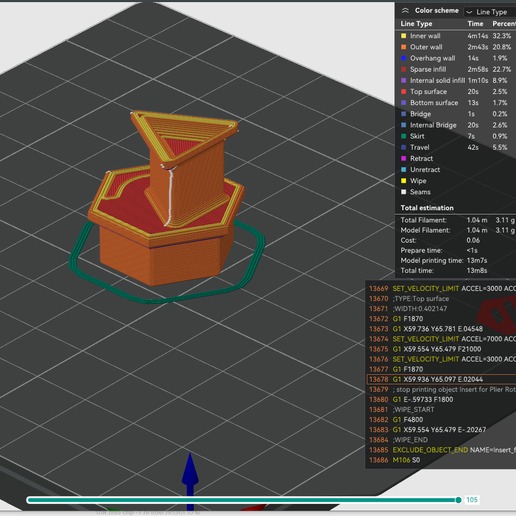Click the horizontal move slider handle
516x516 pixels.
(458, 500)
